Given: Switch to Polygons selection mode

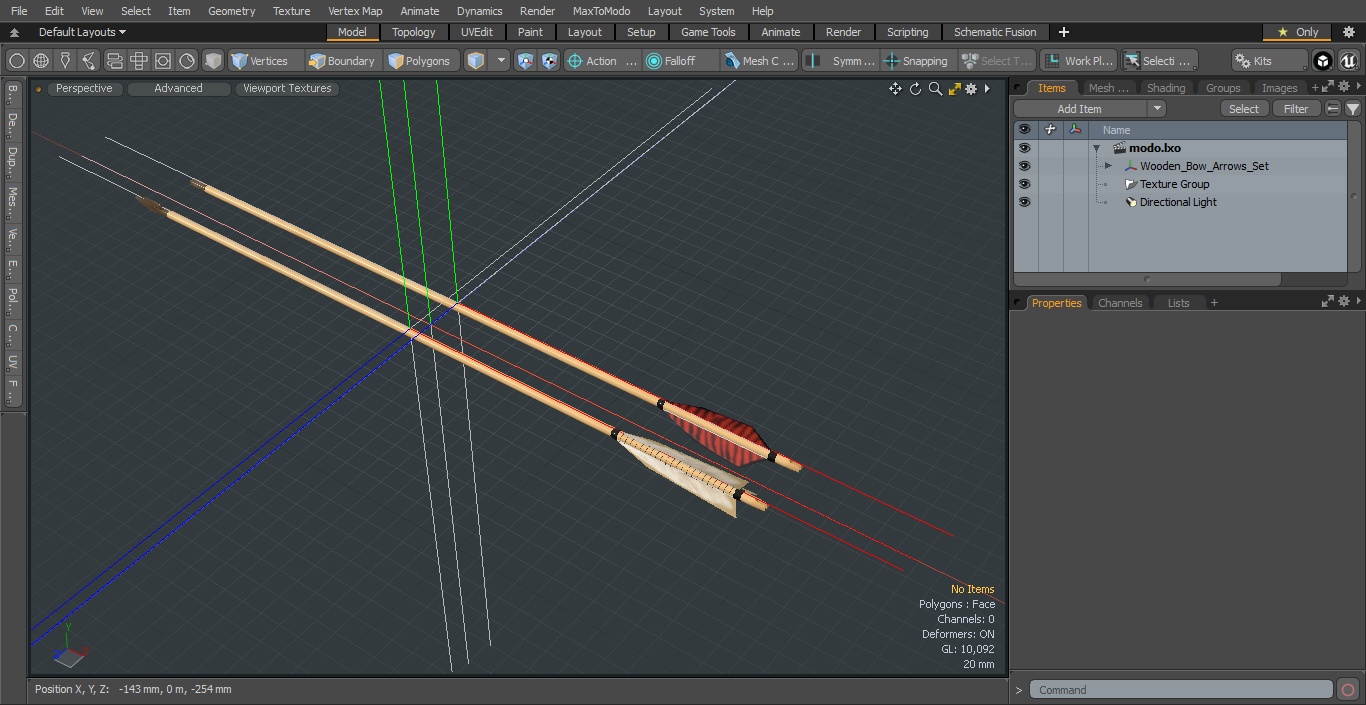Looking at the screenshot, I should 420,61.
